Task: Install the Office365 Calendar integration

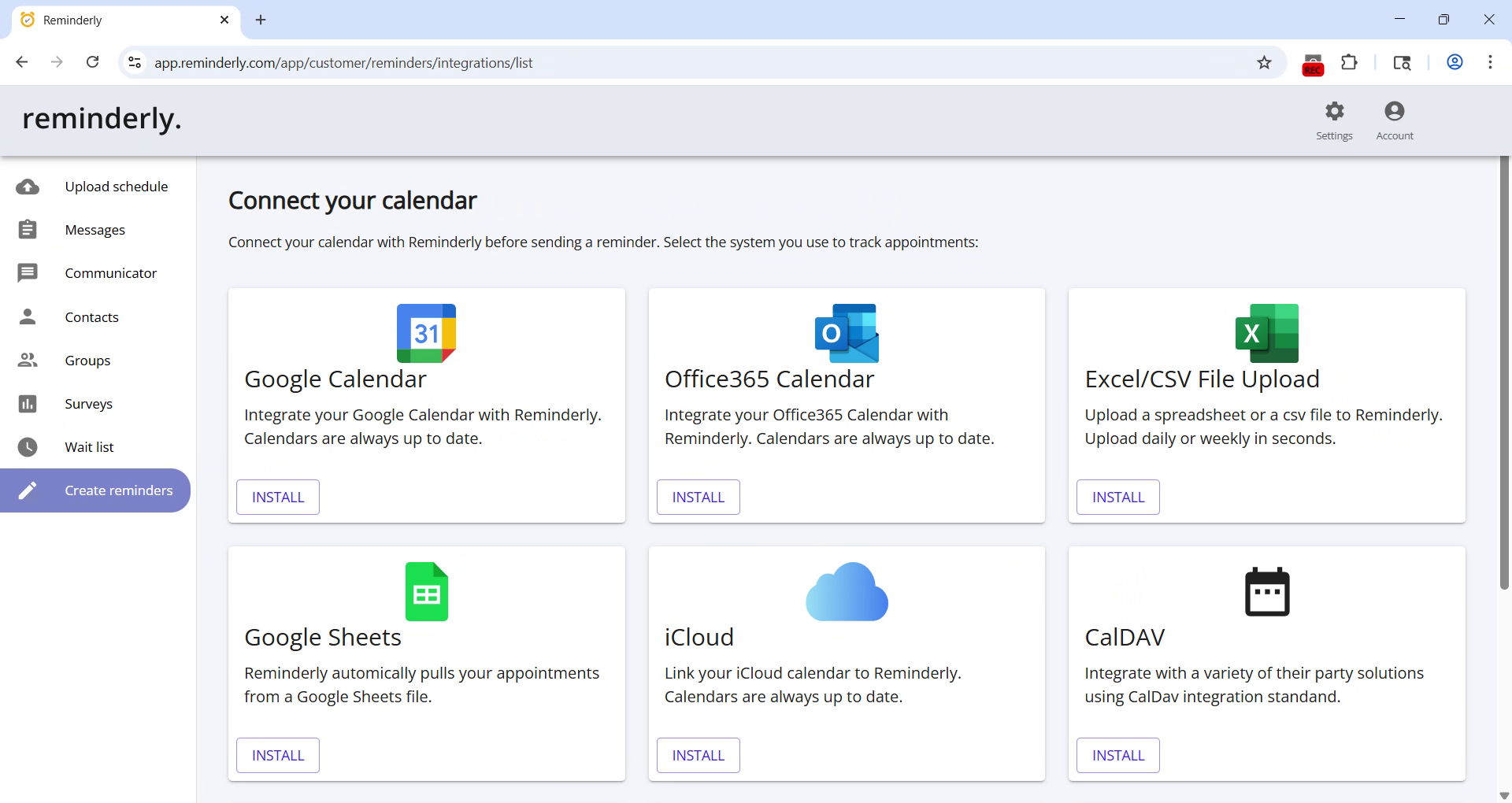Action: [698, 497]
